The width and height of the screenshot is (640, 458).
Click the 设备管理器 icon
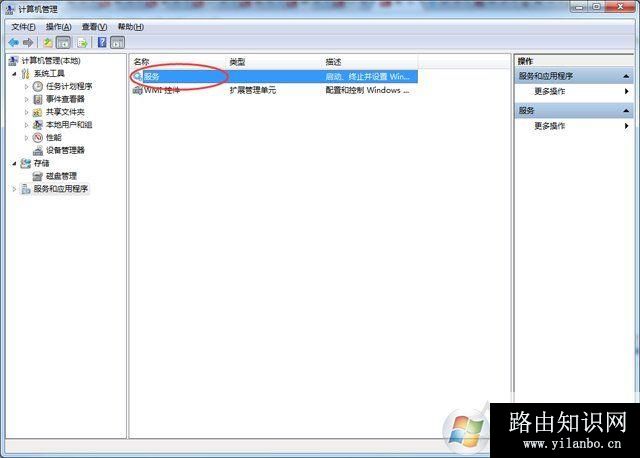pyautogui.click(x=38, y=151)
